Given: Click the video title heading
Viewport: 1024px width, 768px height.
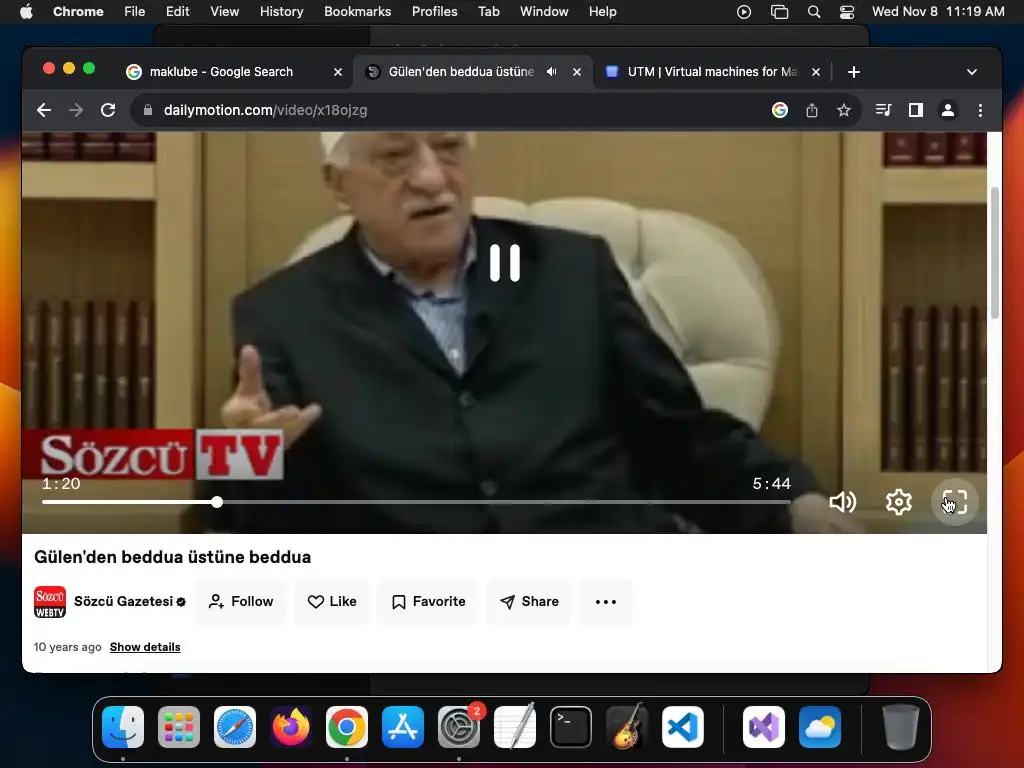Looking at the screenshot, I should pos(172,557).
